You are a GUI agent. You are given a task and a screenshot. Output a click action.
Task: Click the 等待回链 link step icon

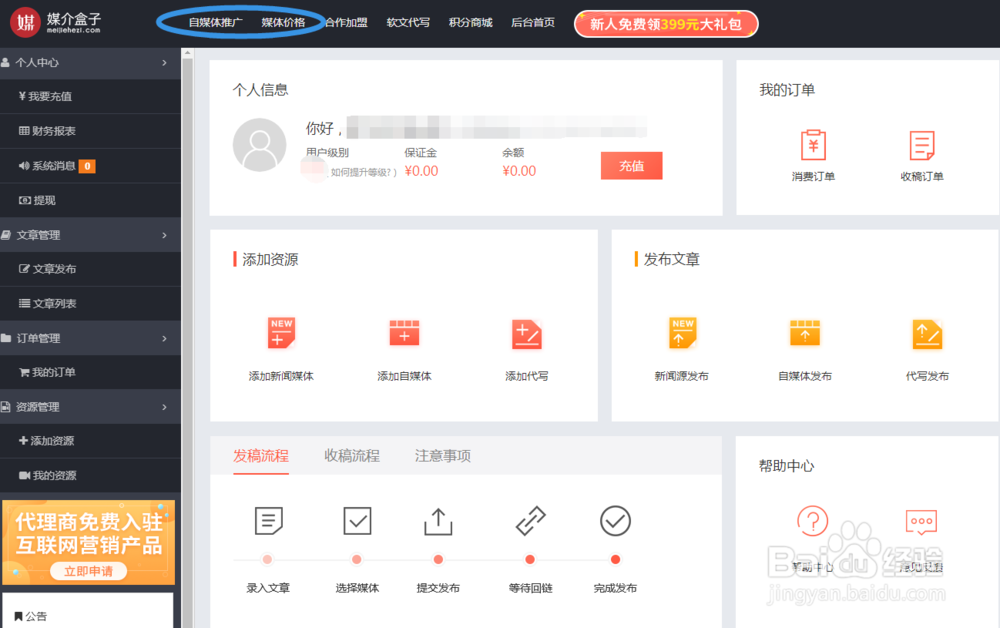[x=531, y=521]
